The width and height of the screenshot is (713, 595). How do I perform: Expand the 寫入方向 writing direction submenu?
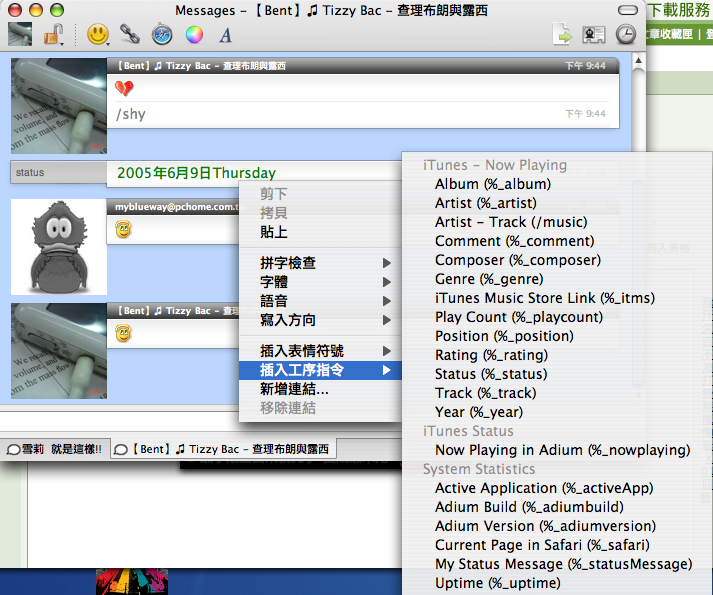pos(320,320)
